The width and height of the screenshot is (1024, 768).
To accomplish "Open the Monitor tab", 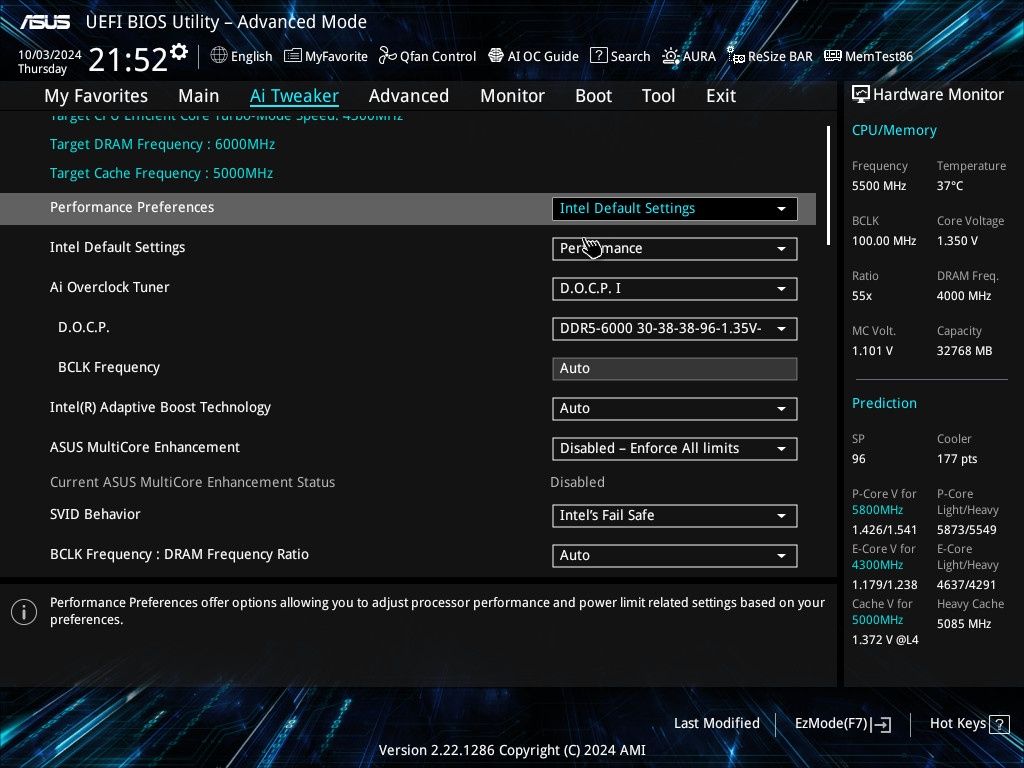I will point(513,96).
